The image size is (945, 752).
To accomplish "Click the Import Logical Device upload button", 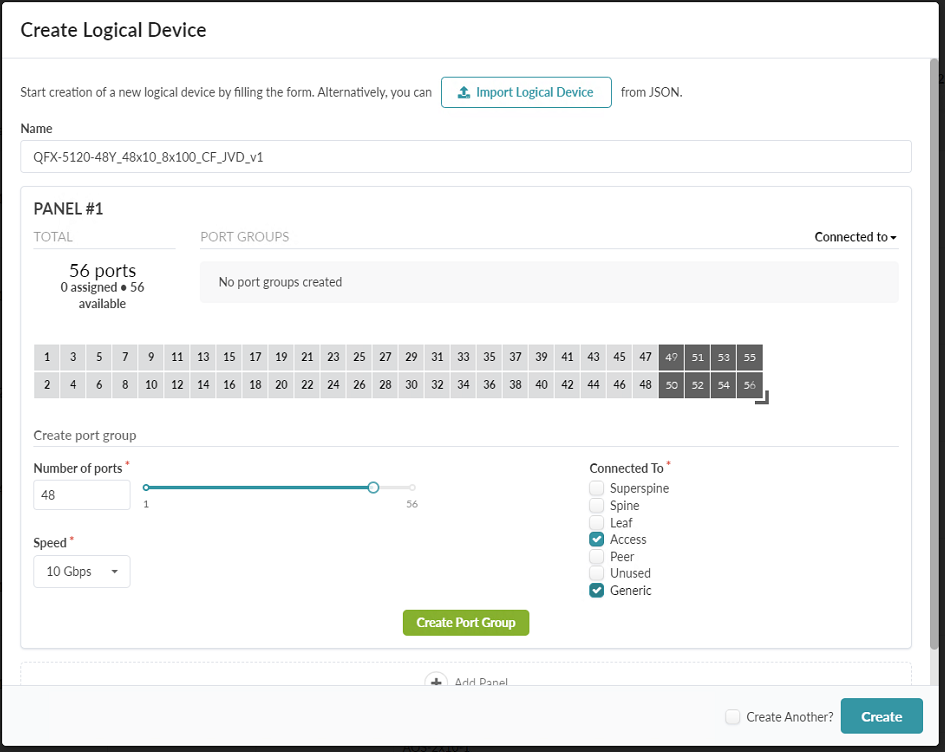I will tap(526, 92).
